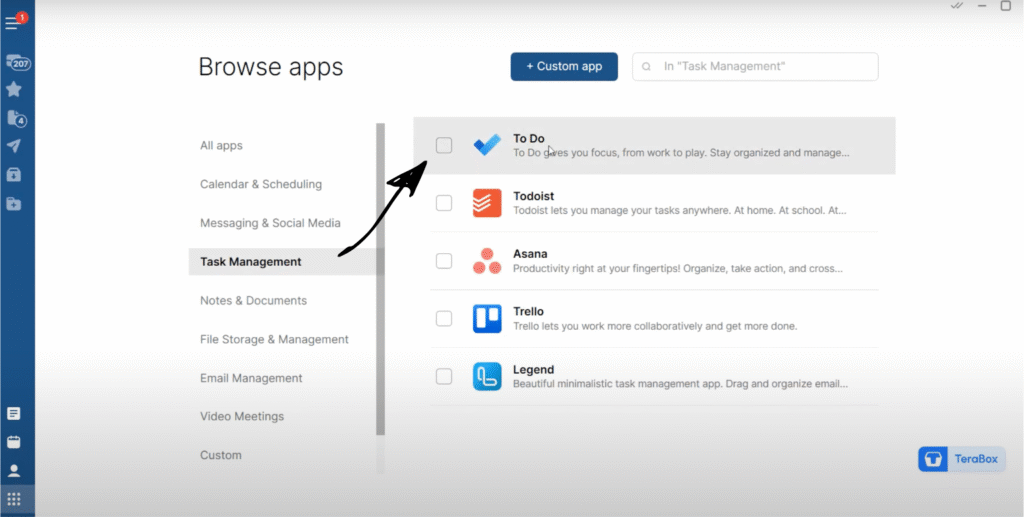The image size is (1024, 517).
Task: Click the search magnifier icon
Action: point(647,67)
